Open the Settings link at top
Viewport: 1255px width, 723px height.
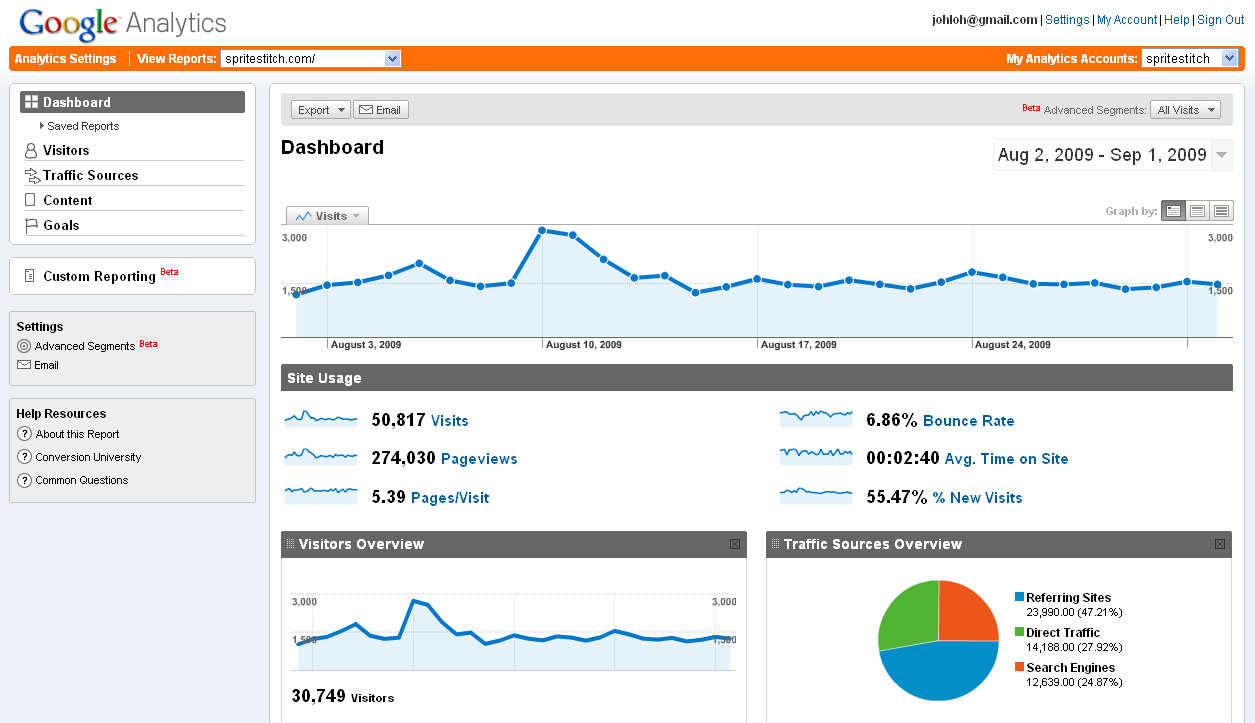1067,20
